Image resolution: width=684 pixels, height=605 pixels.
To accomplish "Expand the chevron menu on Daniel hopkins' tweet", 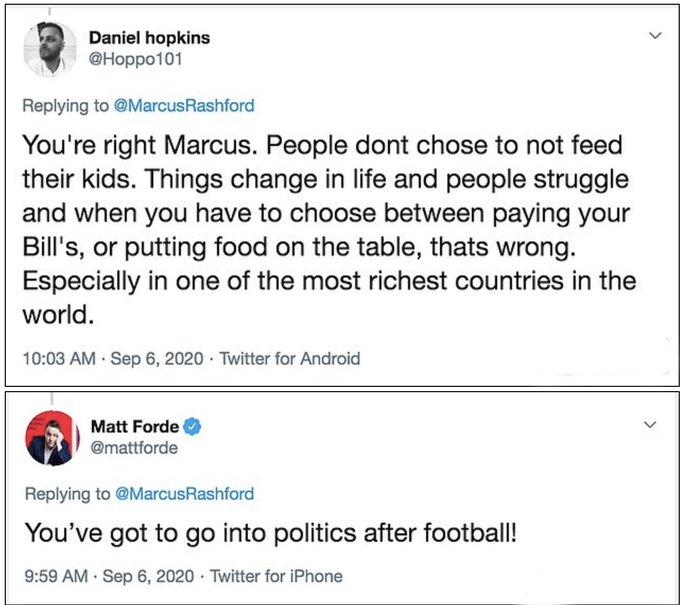I will point(655,37).
